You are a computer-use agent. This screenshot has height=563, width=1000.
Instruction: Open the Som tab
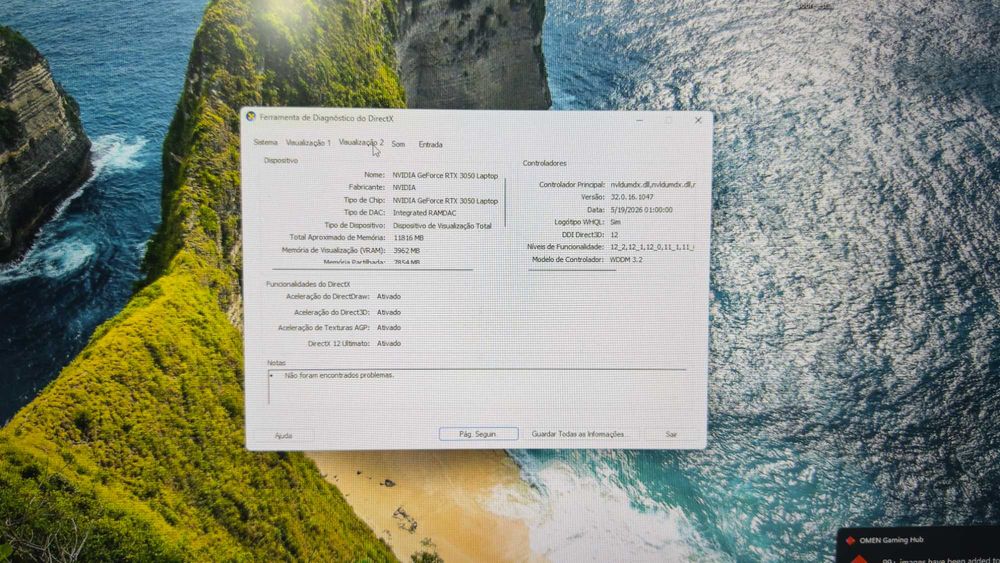tap(398, 144)
